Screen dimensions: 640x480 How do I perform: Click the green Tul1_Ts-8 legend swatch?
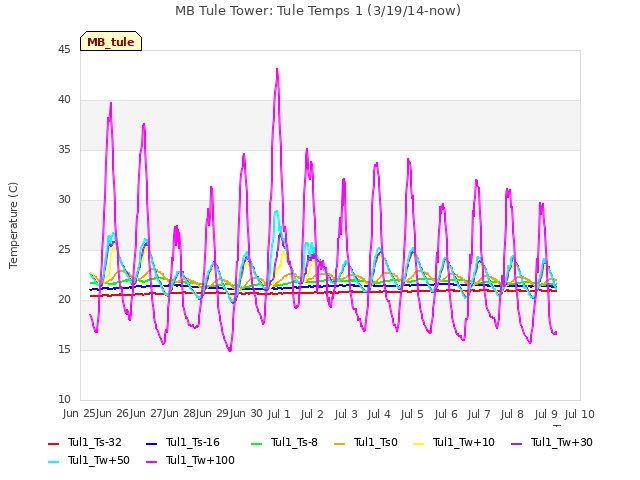tap(256, 444)
